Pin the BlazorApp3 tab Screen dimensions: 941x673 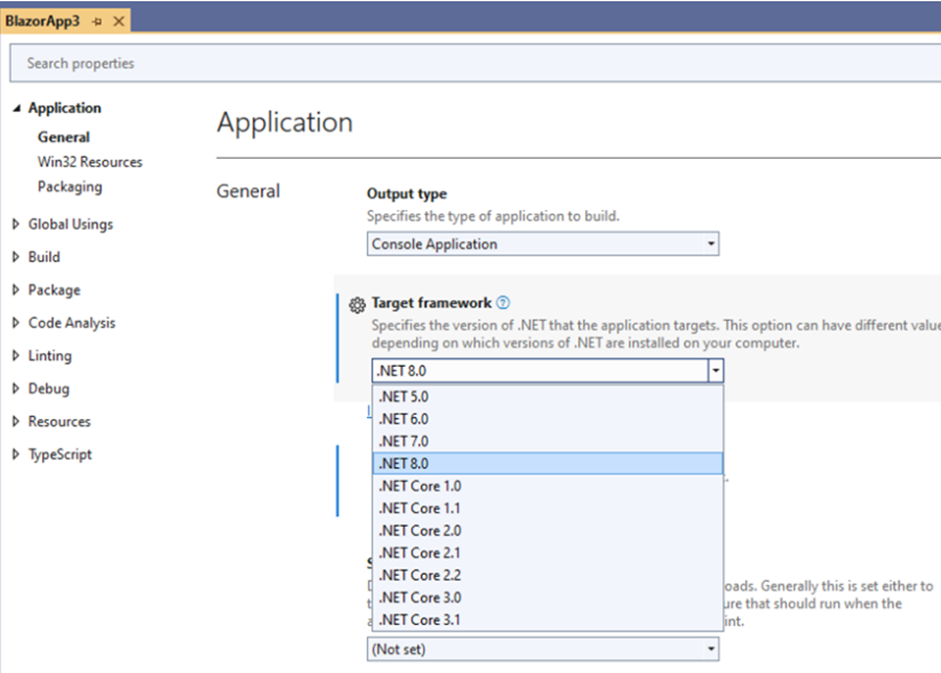coord(97,22)
